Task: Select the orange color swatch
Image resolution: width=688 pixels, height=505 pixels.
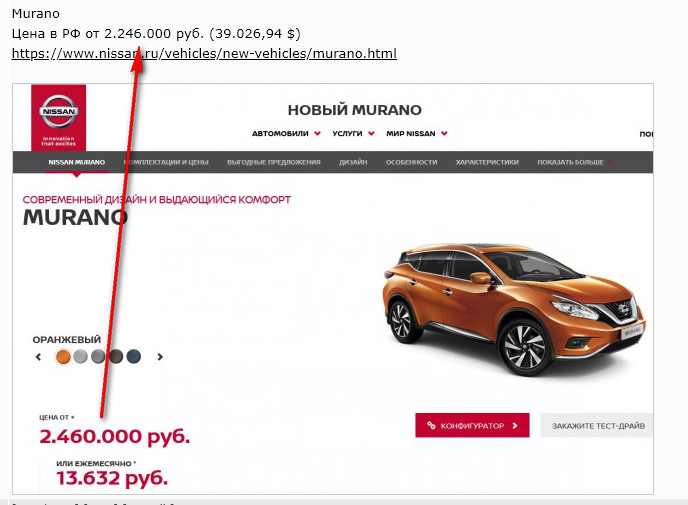Action: (63, 357)
